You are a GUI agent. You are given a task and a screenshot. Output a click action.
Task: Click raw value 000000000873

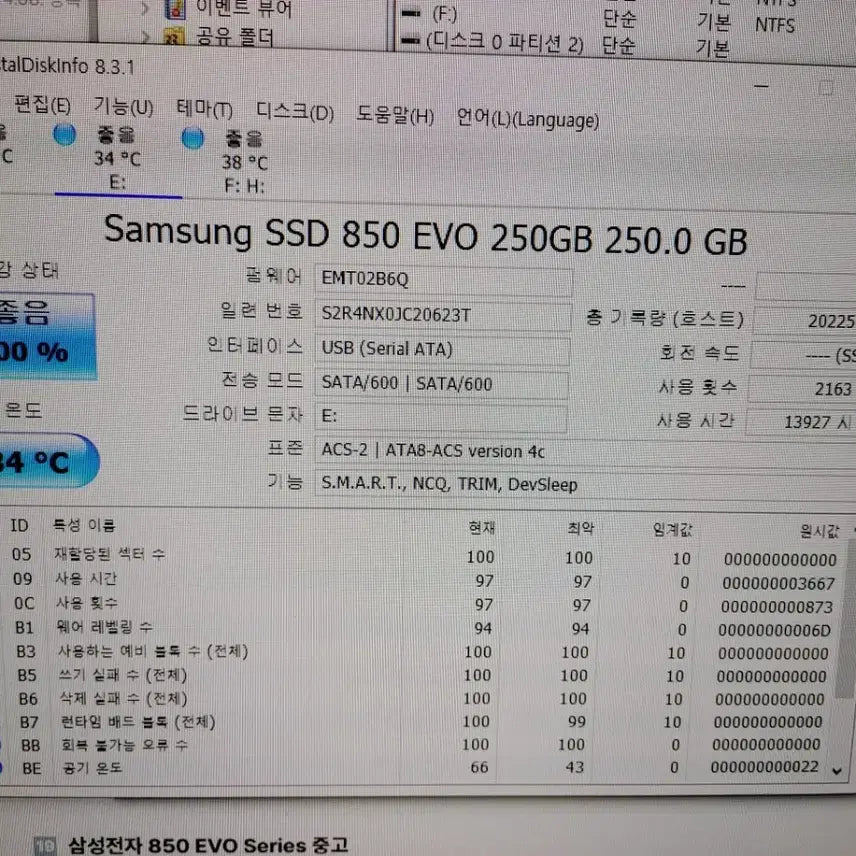point(777,607)
